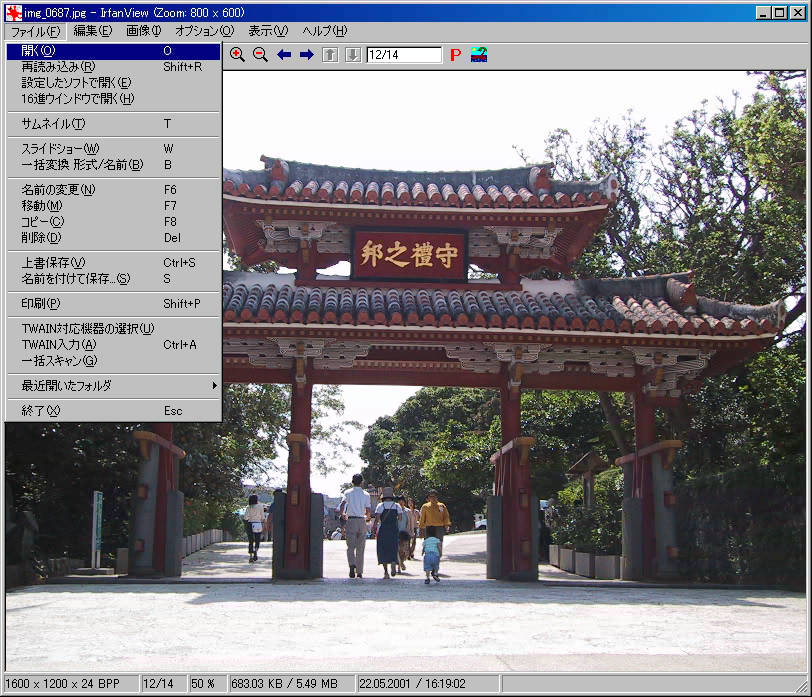Click the 12/14 image number field

click(x=403, y=55)
